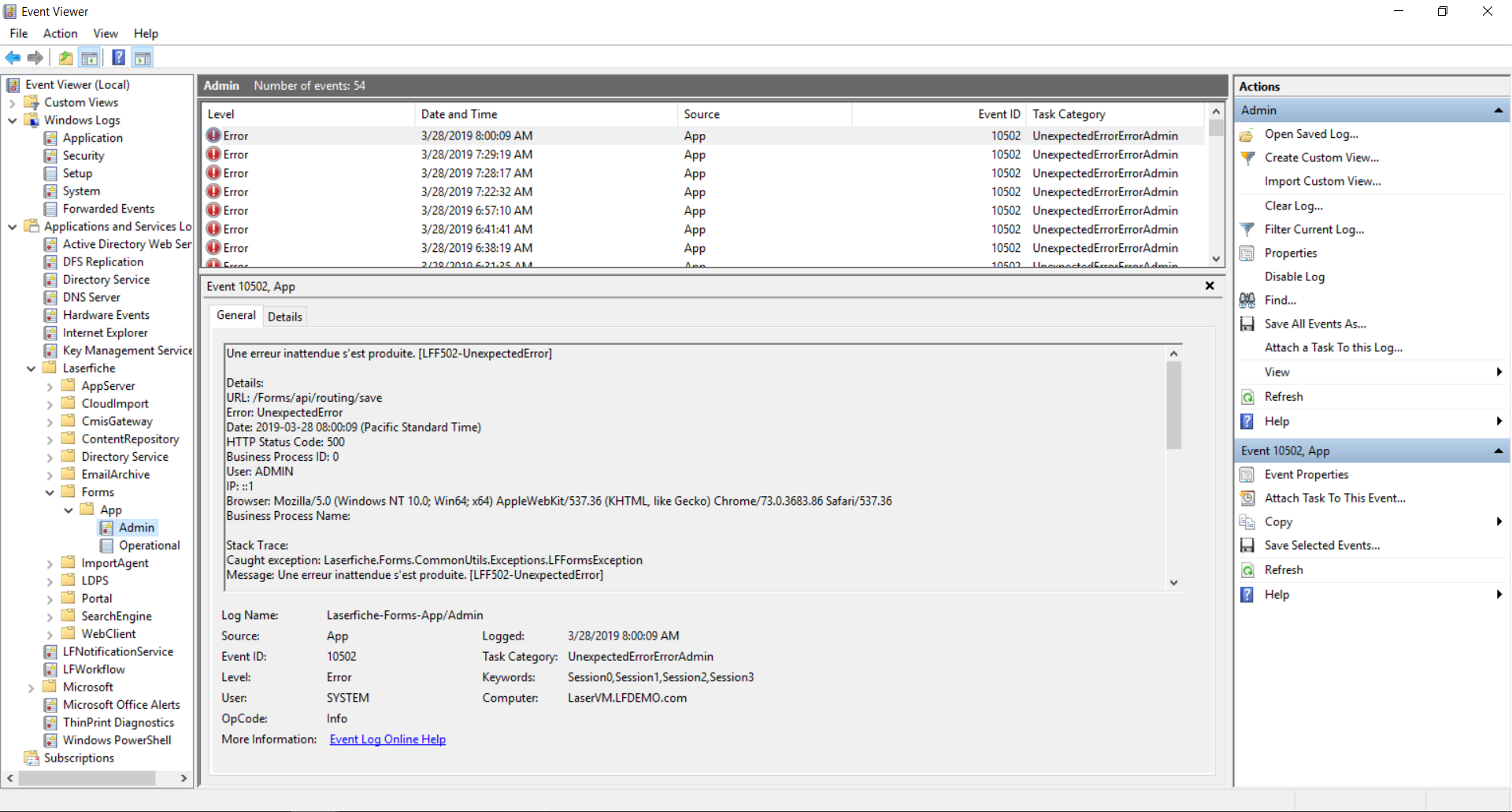Collapse the Laserfiche folder node
Screen dimensions: 1512x812
click(31, 369)
